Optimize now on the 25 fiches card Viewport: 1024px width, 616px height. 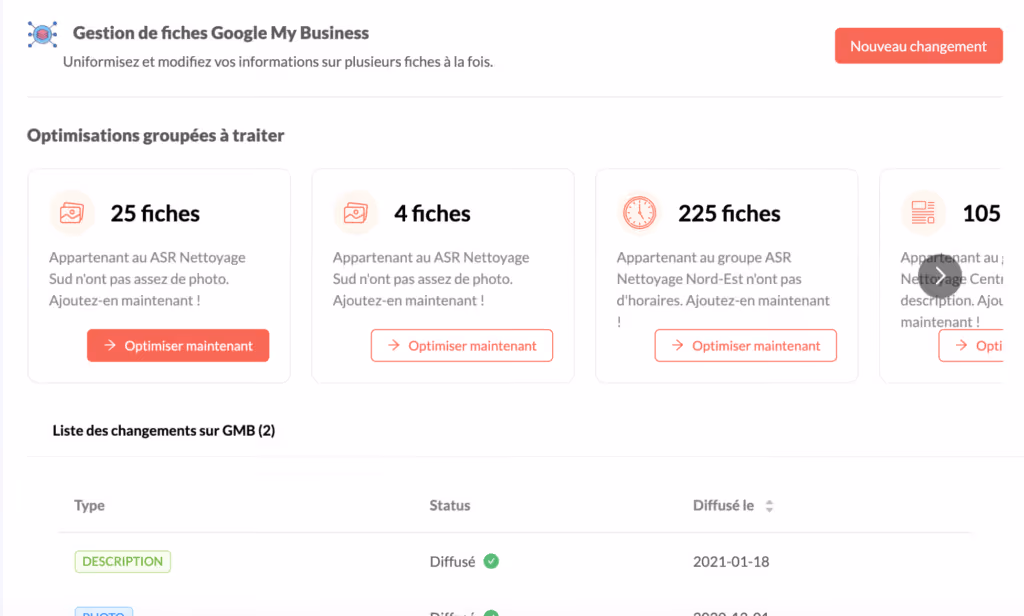click(178, 346)
